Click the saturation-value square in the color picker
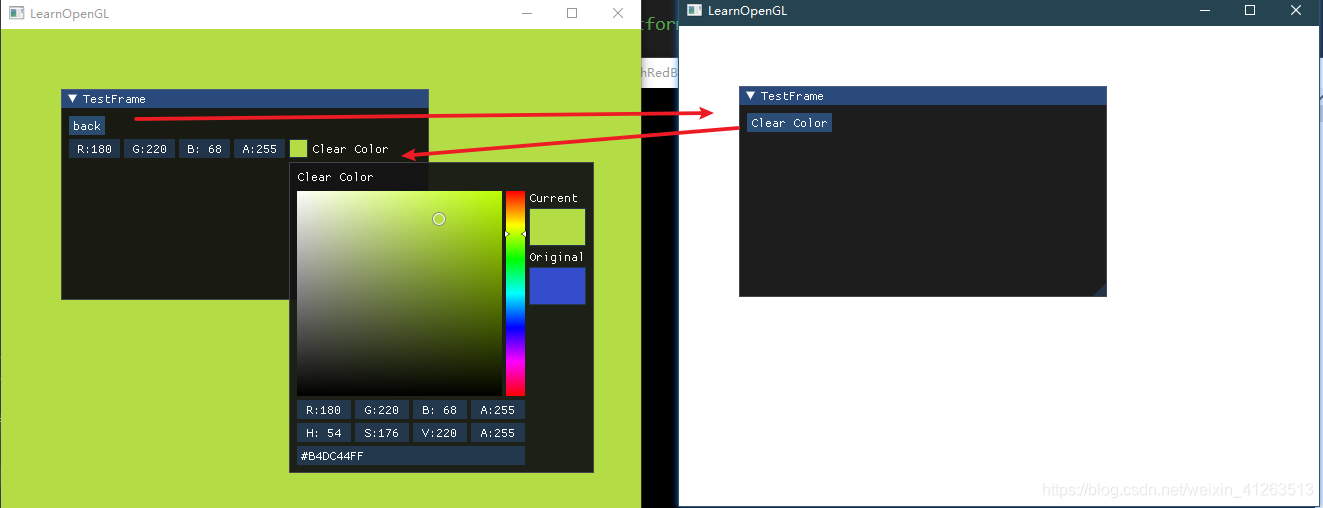The width and height of the screenshot is (1323, 508). click(399, 293)
